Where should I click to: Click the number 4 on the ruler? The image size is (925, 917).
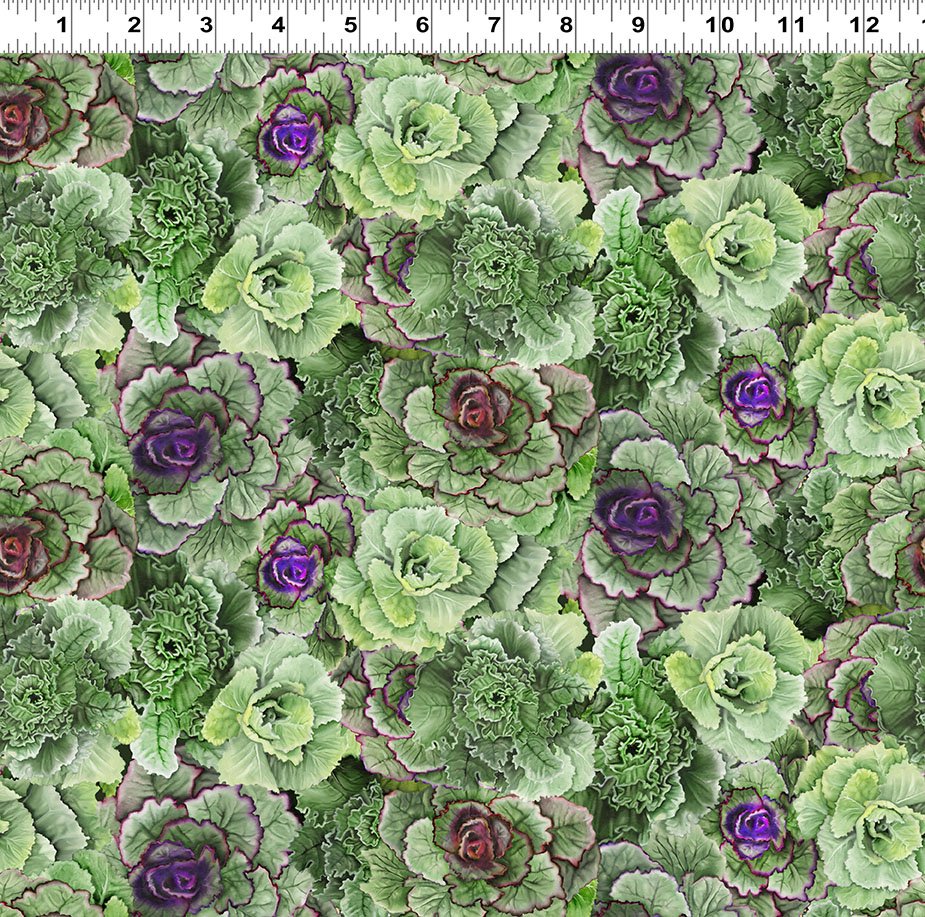coord(278,25)
